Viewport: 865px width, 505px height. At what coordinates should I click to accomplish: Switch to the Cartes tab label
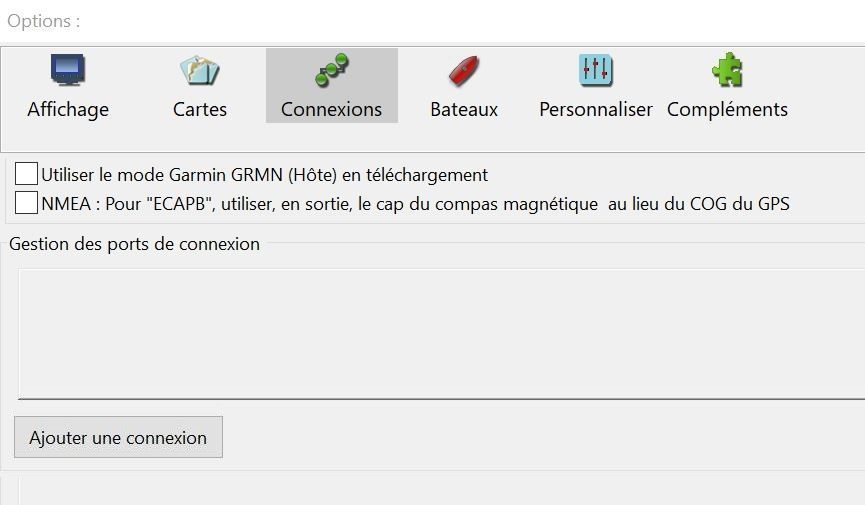tap(200, 109)
